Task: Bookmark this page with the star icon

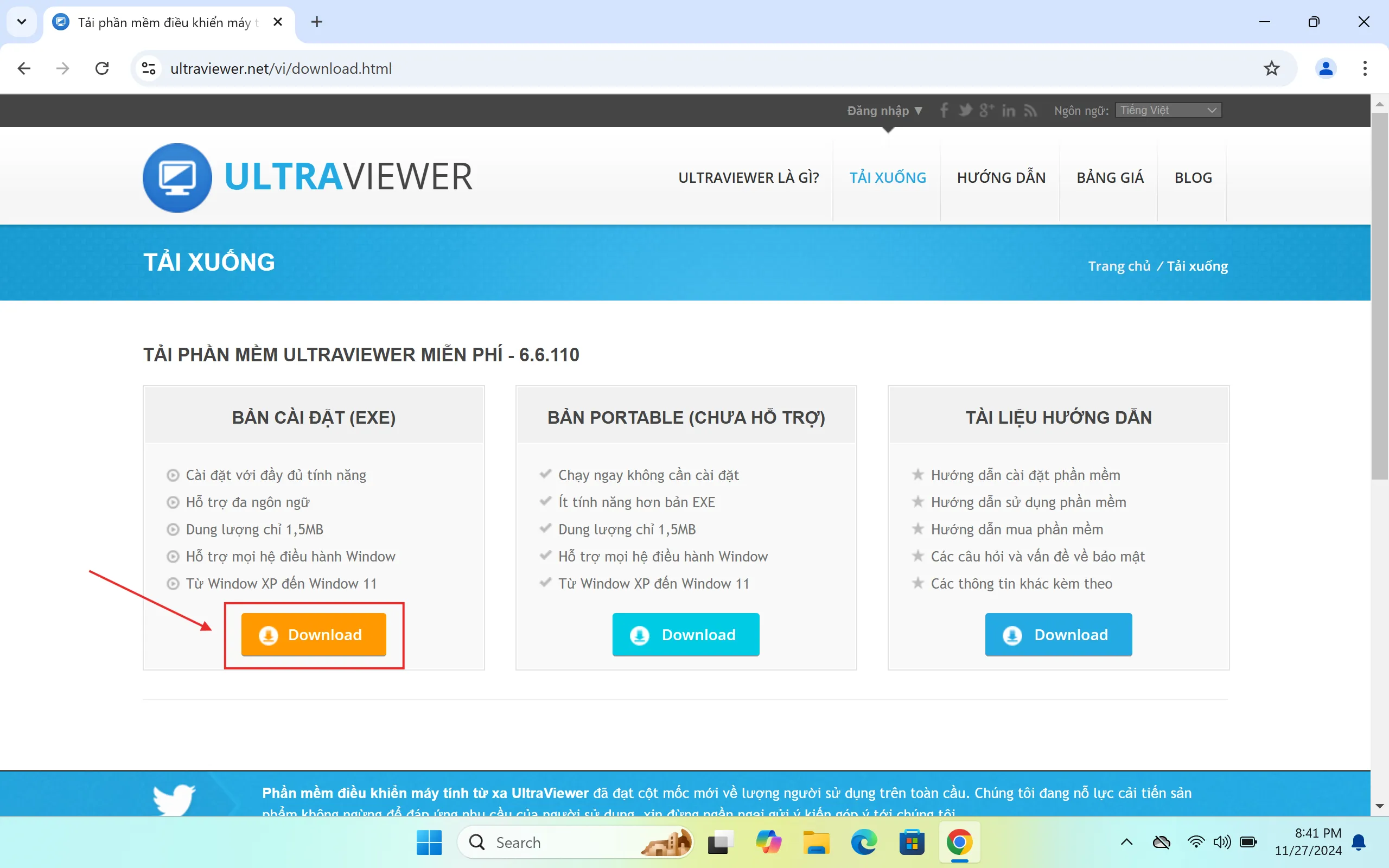Action: [x=1271, y=68]
